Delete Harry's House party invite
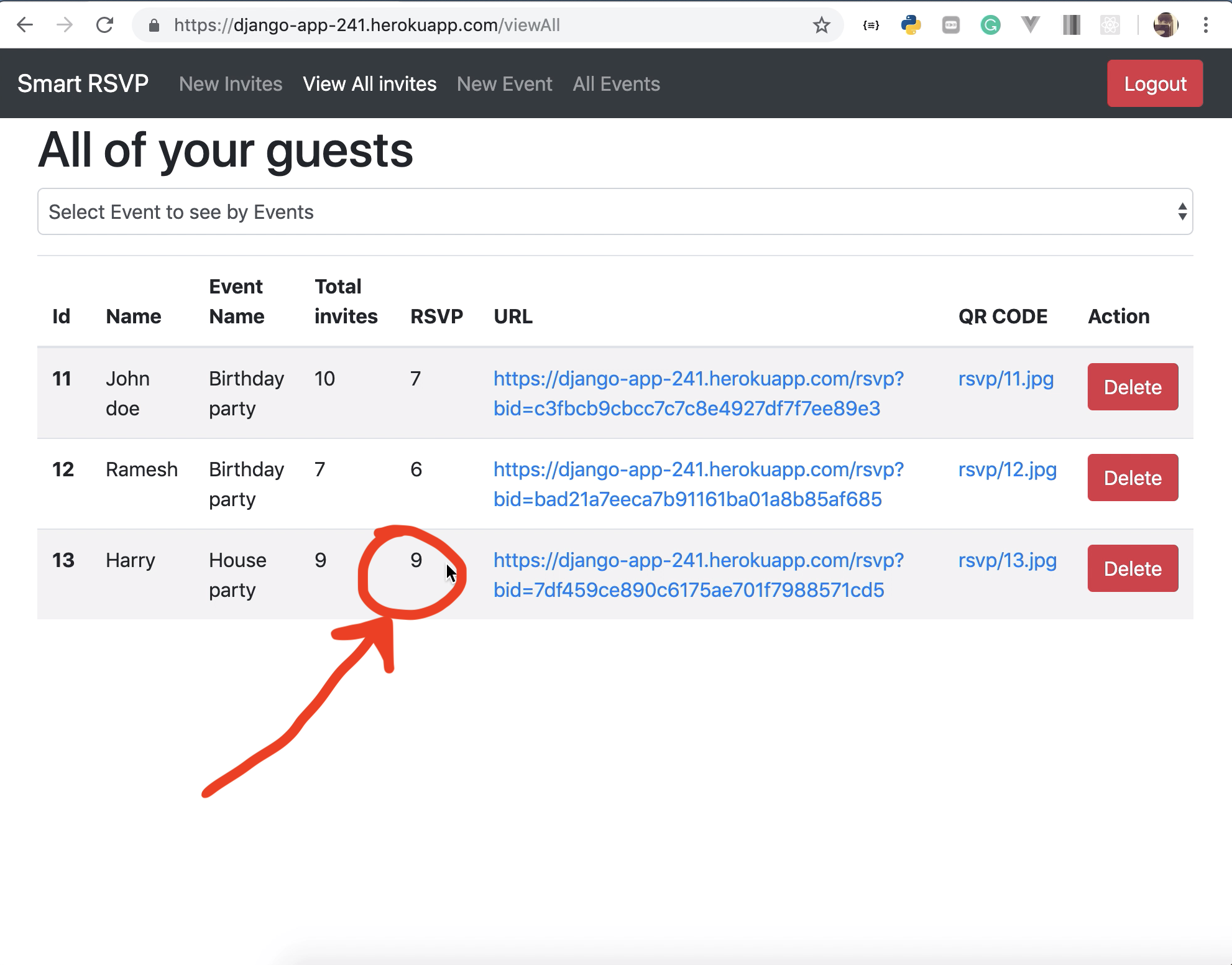 pos(1132,568)
